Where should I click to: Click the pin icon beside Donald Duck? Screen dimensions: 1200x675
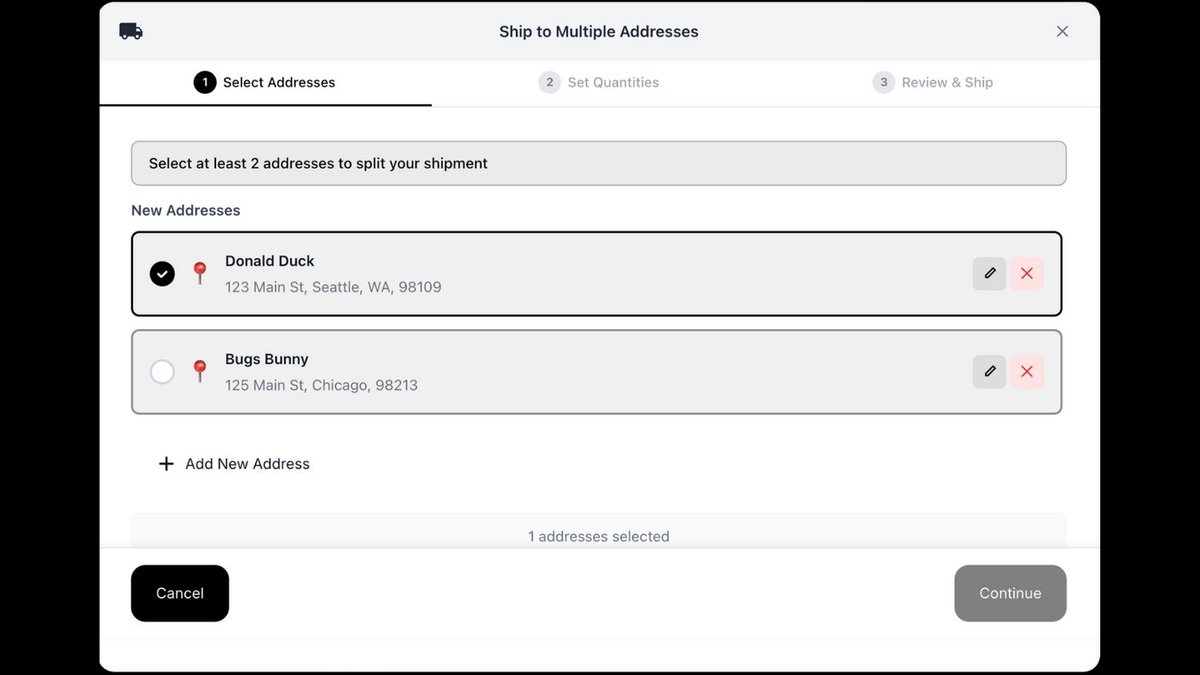[200, 273]
